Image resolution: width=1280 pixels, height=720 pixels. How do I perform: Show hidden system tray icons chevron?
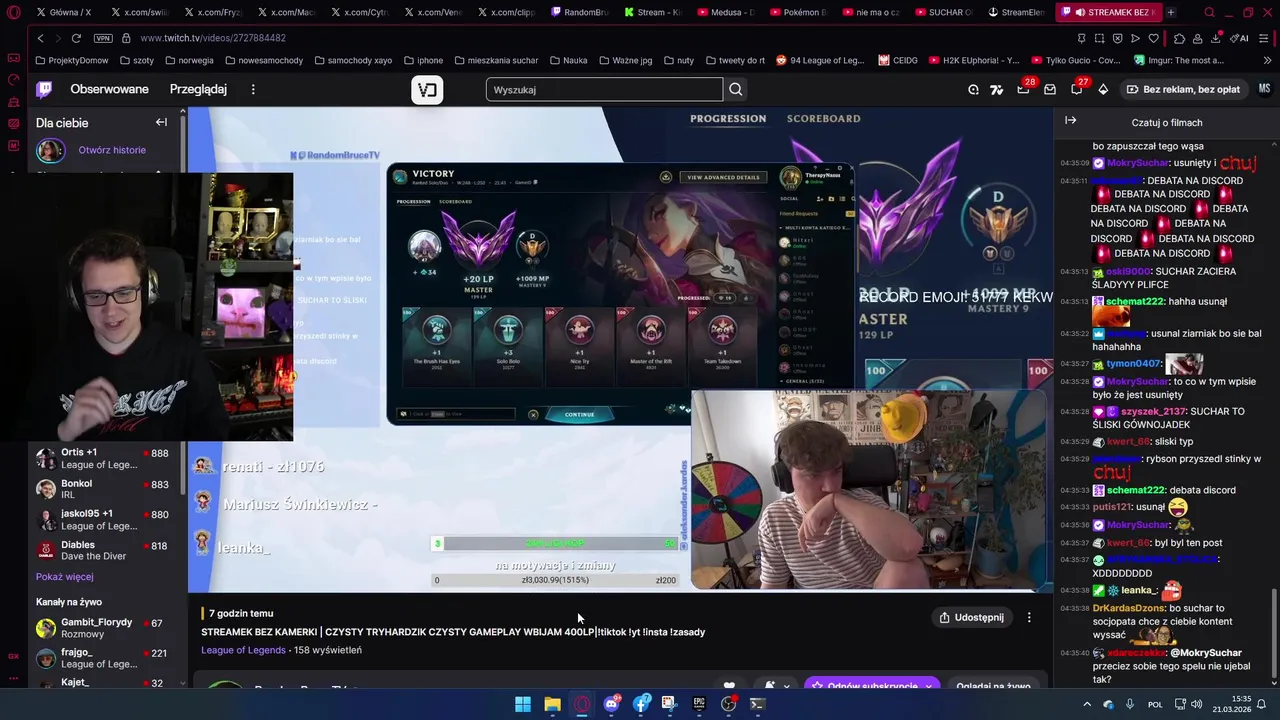[1087, 704]
